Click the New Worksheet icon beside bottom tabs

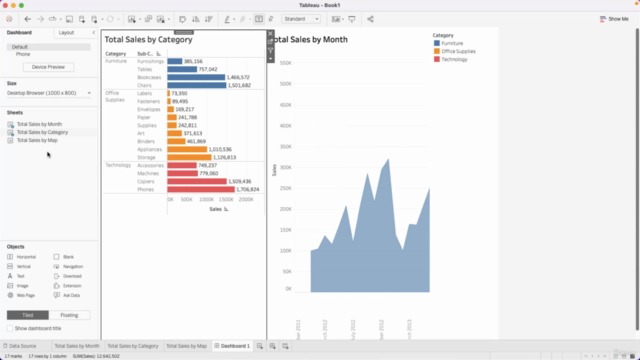(260, 346)
